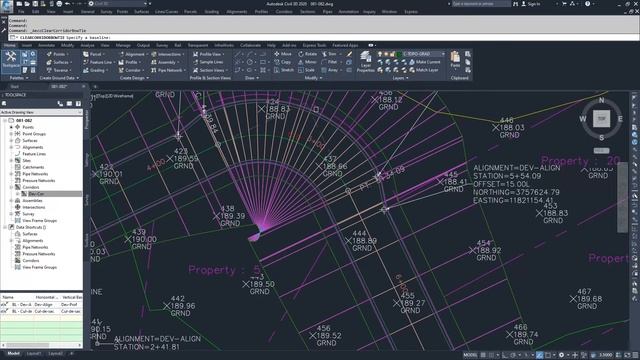The image size is (640, 360).
Task: Expand Alignments node in Toolspace tree
Action: [x=11, y=147]
